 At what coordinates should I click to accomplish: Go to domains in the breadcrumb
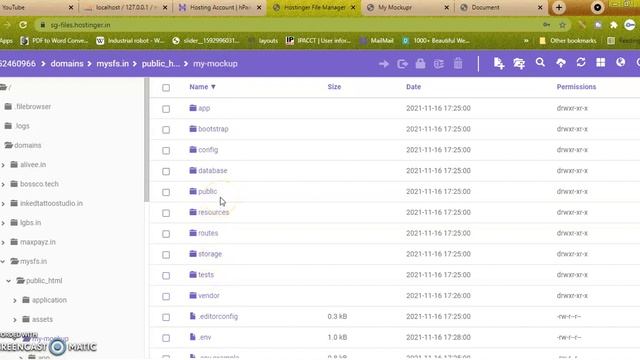67,64
